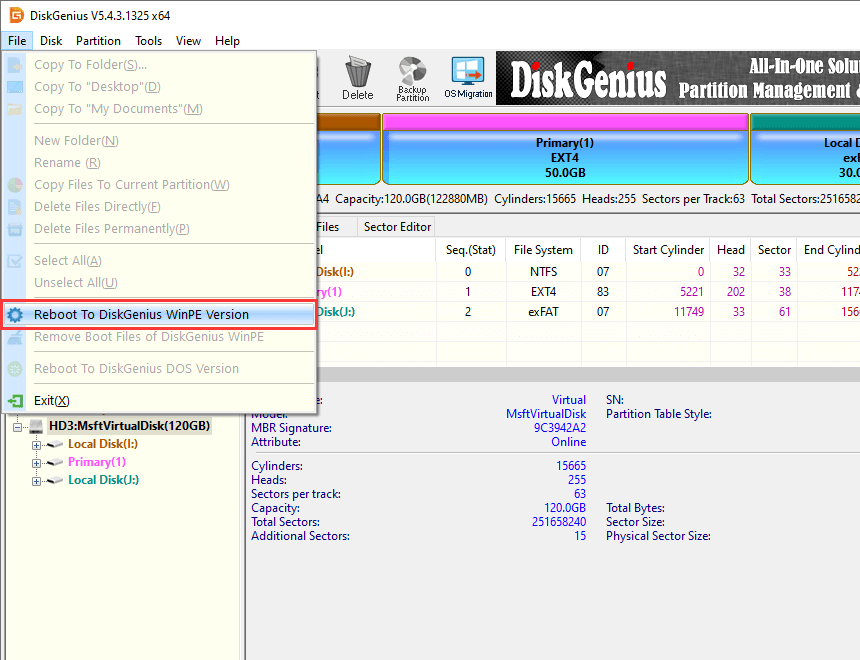Expand the Local Disk(I:) tree node
This screenshot has height=660, width=860.
click(37, 444)
